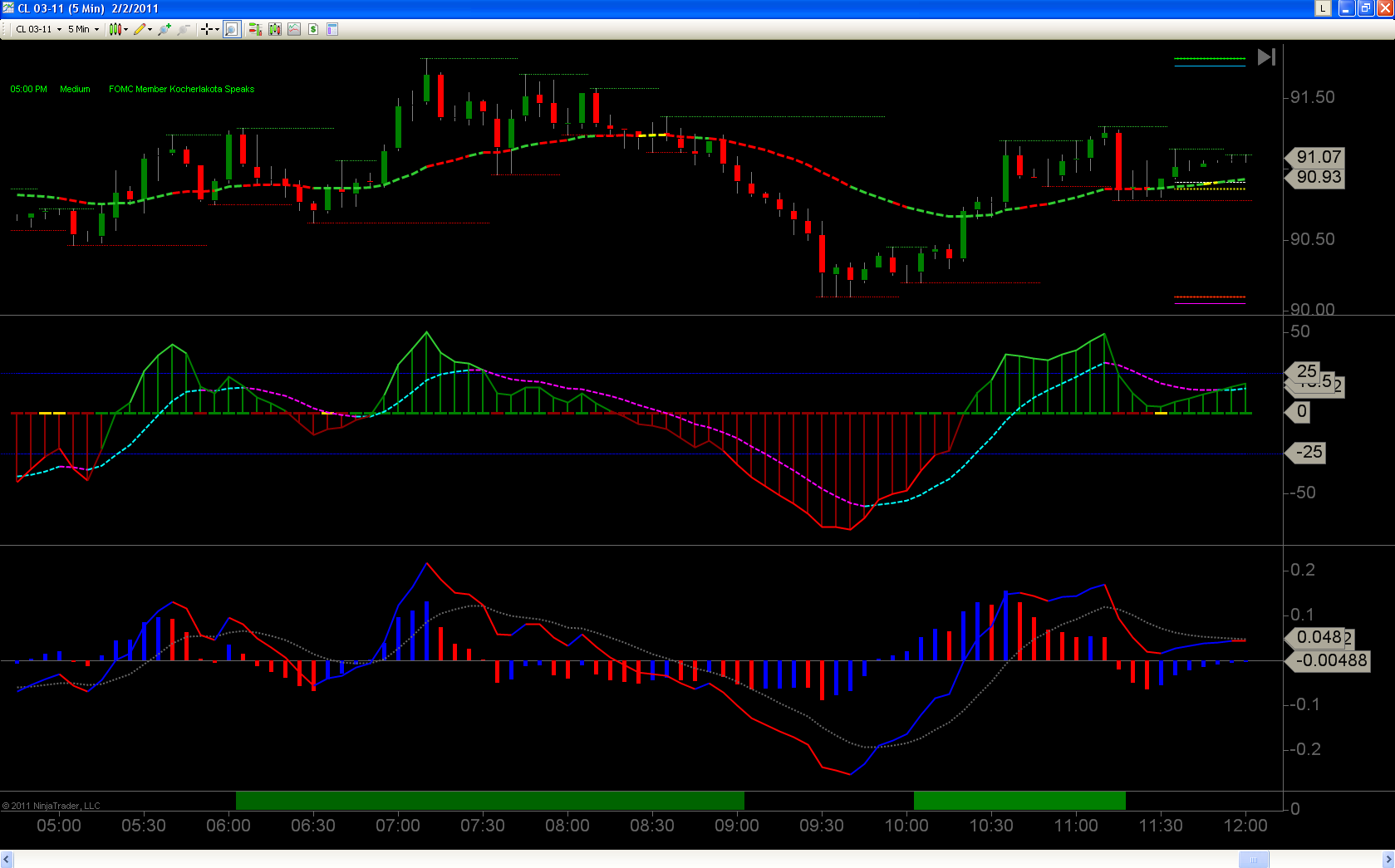Click the left arrow of horizontal scrollbar
1395x868 pixels.
coord(7,860)
